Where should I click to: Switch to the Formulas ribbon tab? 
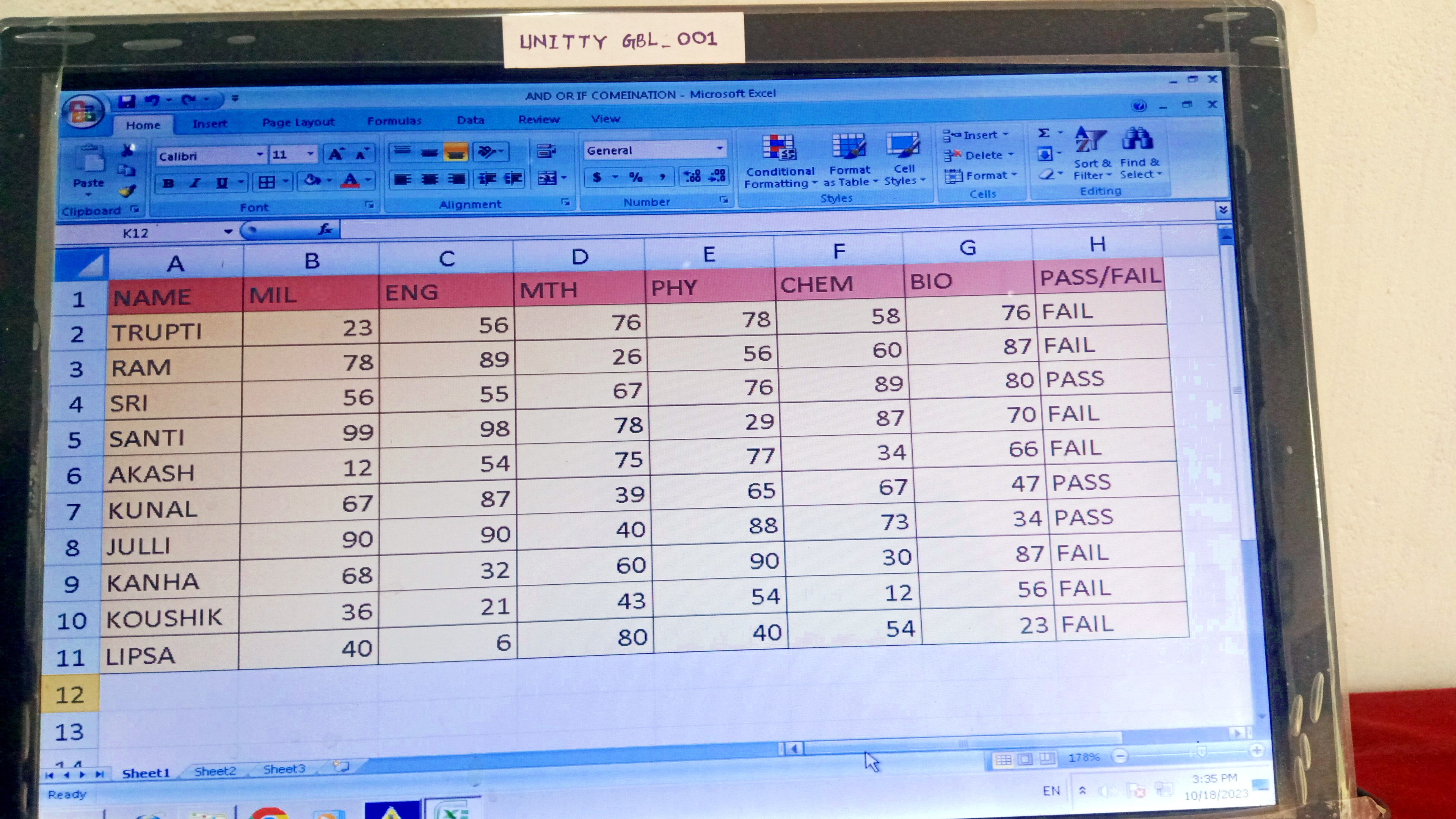pyautogui.click(x=394, y=121)
